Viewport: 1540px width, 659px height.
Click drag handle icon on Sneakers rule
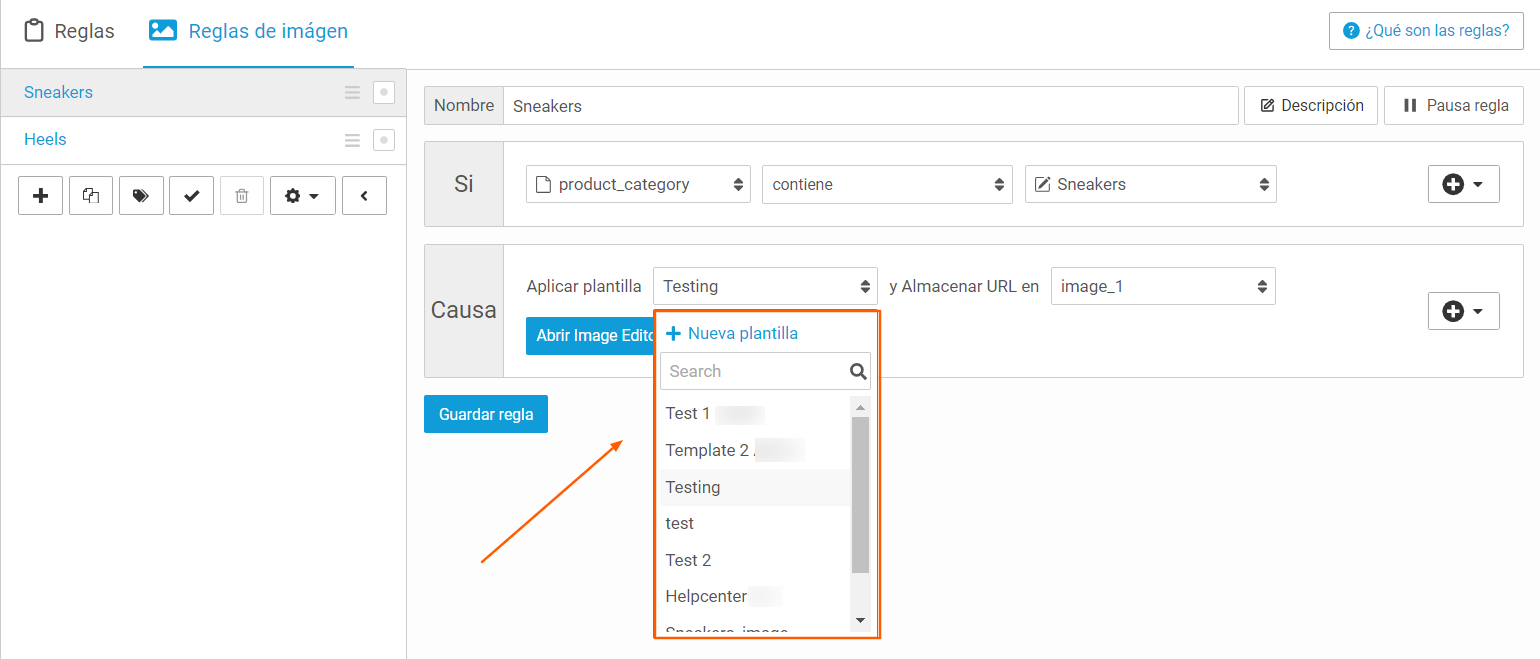(x=352, y=93)
